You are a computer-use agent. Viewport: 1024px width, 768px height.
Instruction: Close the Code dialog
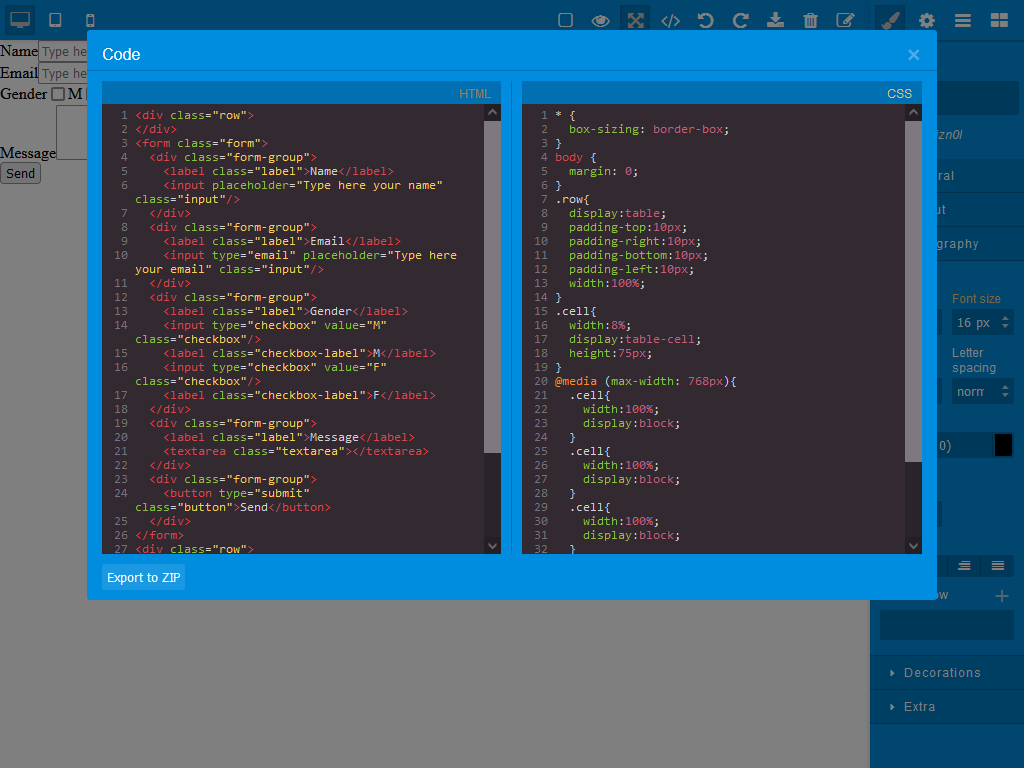pyautogui.click(x=914, y=55)
